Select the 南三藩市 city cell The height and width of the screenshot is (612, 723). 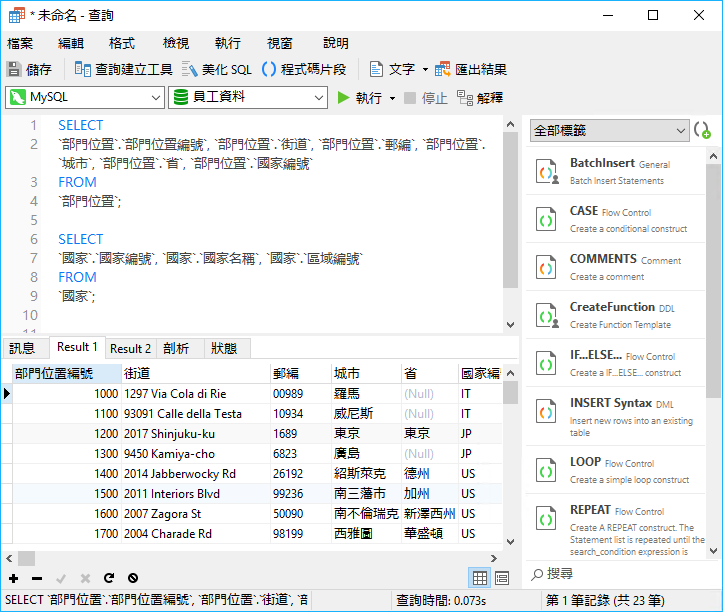pyautogui.click(x=366, y=494)
